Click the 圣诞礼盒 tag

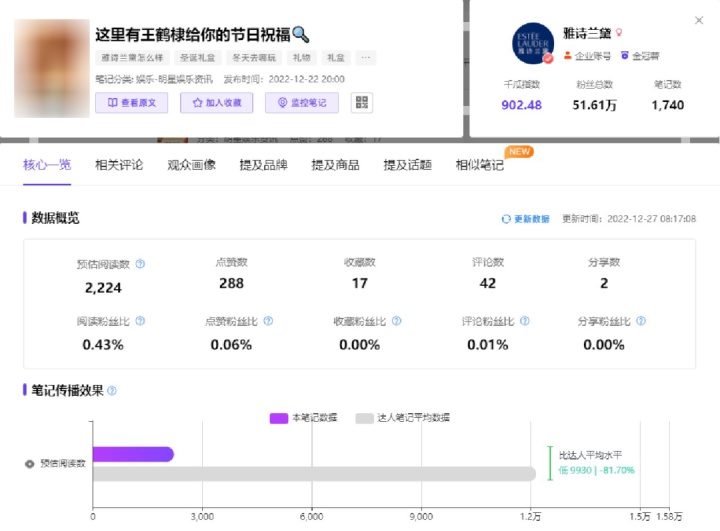point(197,57)
